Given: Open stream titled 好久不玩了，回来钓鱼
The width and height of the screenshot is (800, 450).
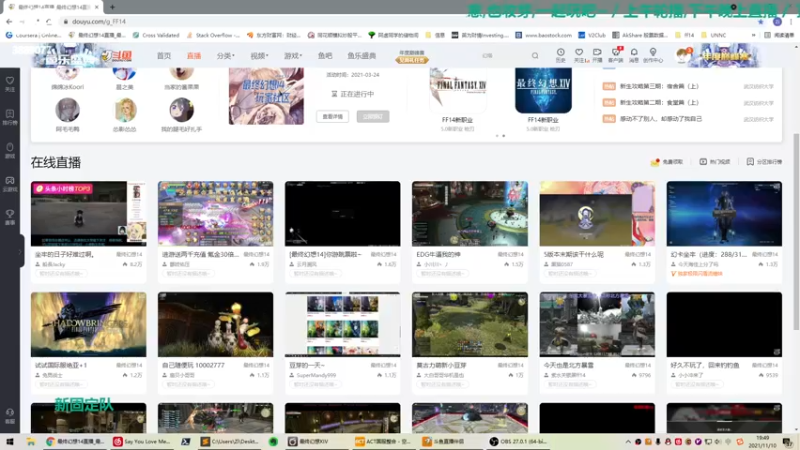Looking at the screenshot, I should click(704, 365).
